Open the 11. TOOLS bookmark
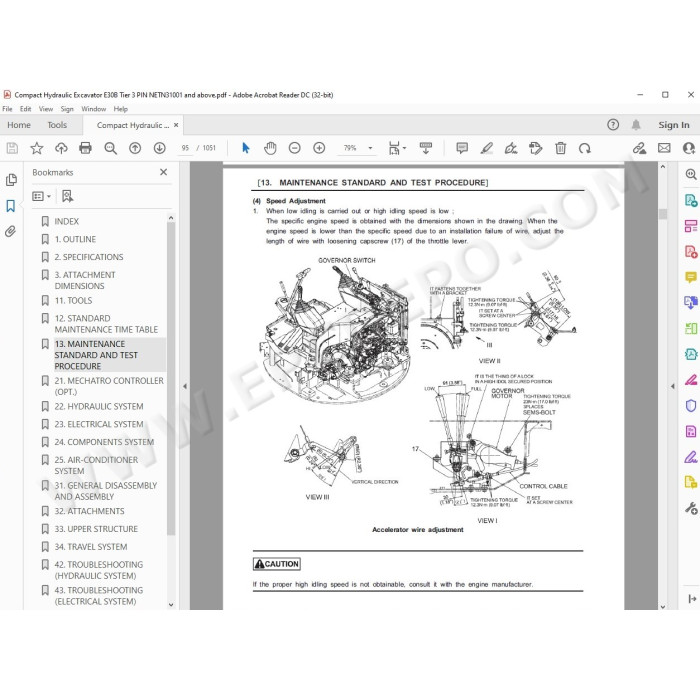 click(x=73, y=301)
